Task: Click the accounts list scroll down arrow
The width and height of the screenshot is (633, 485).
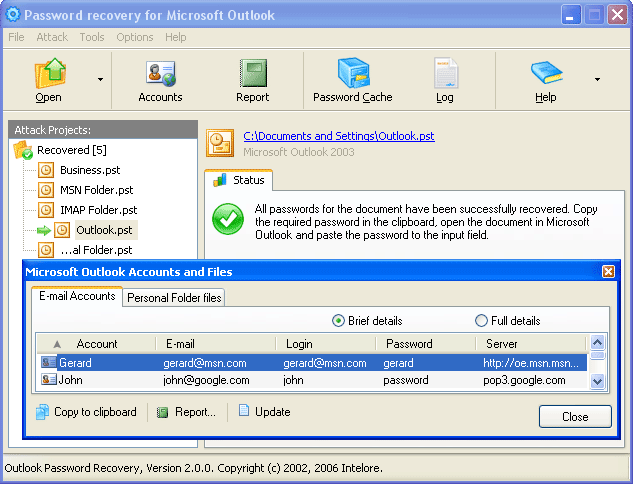Action: click(597, 381)
